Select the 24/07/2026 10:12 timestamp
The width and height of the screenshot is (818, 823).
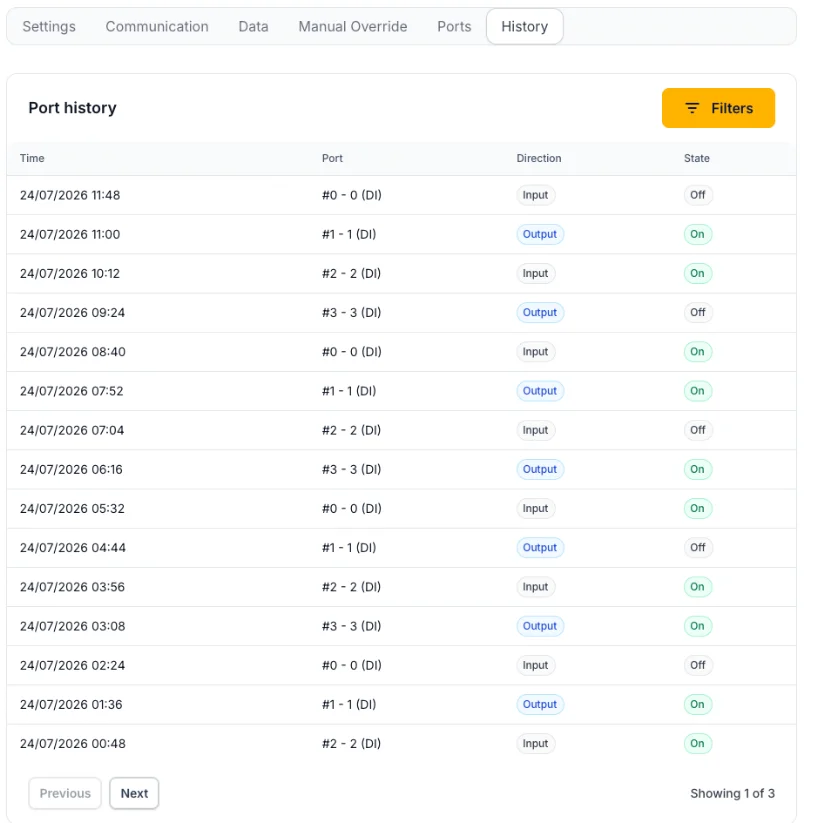70,273
